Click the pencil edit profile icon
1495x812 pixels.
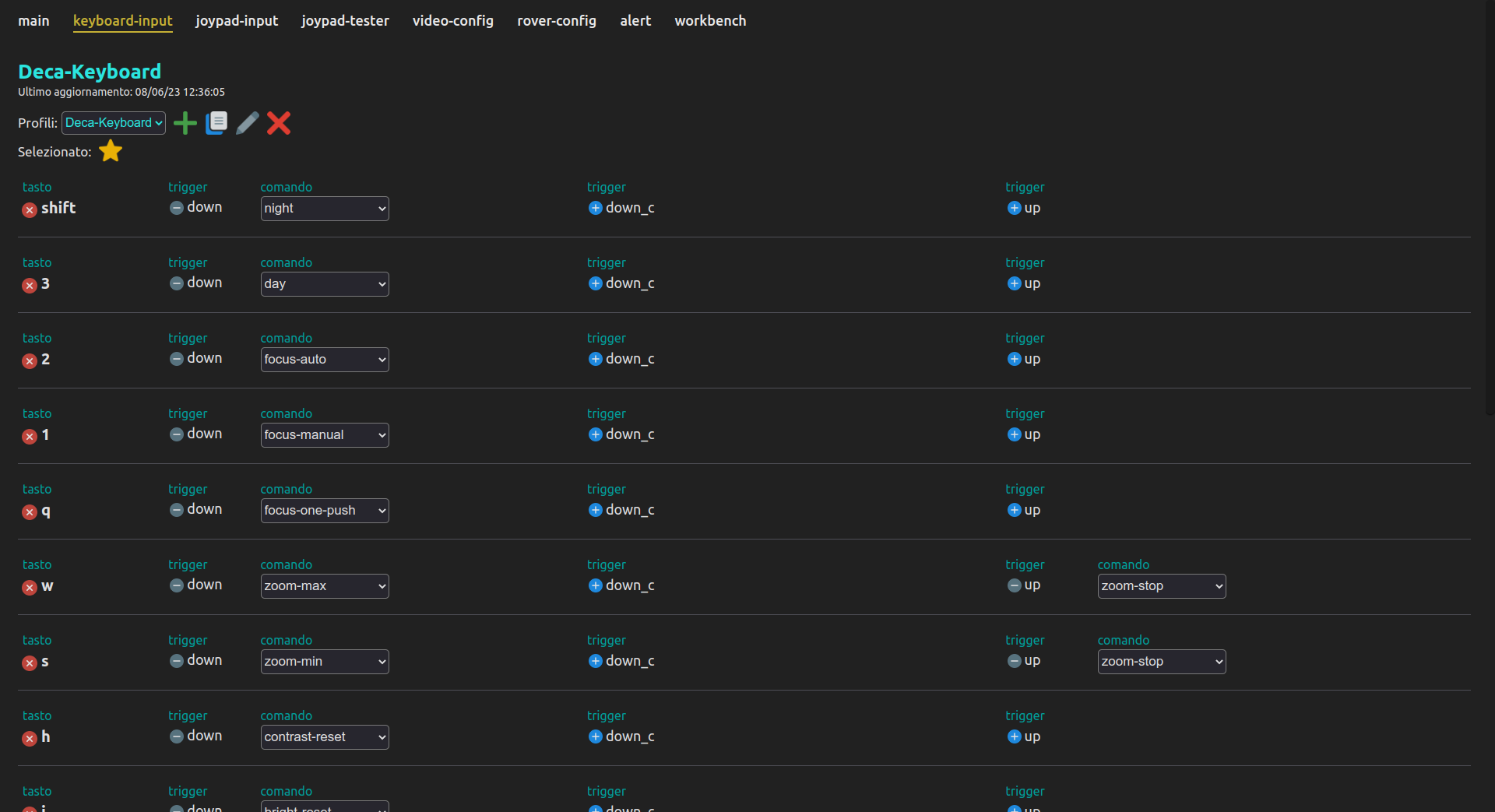pos(248,123)
